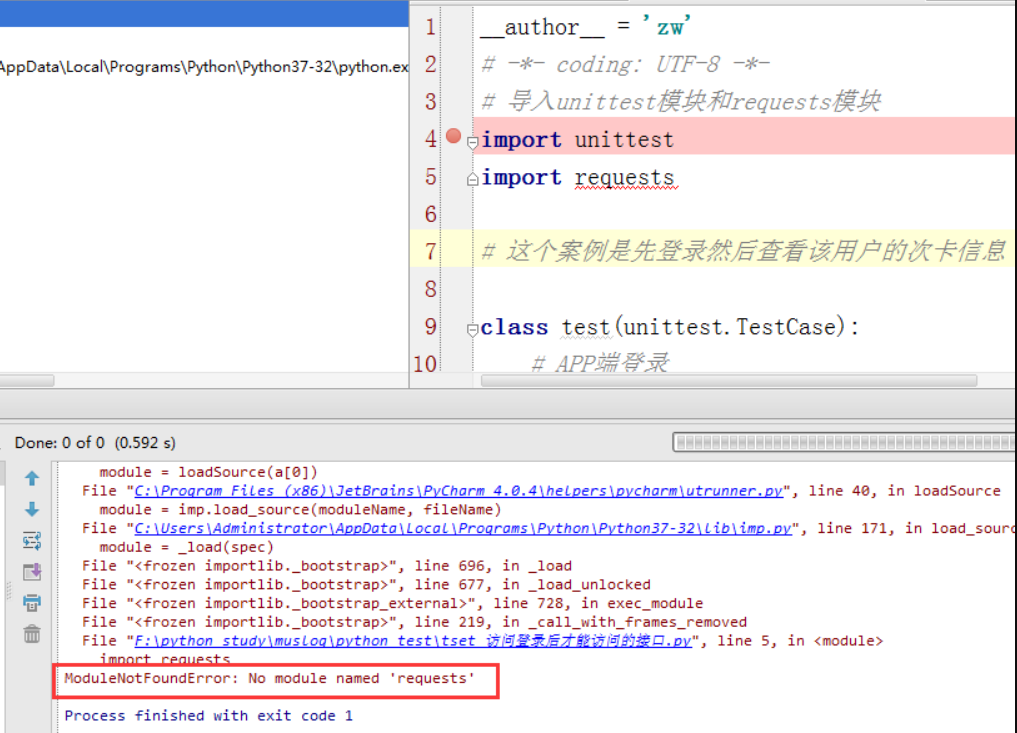
Task: Click fold end marker at line 5
Action: [472, 179]
